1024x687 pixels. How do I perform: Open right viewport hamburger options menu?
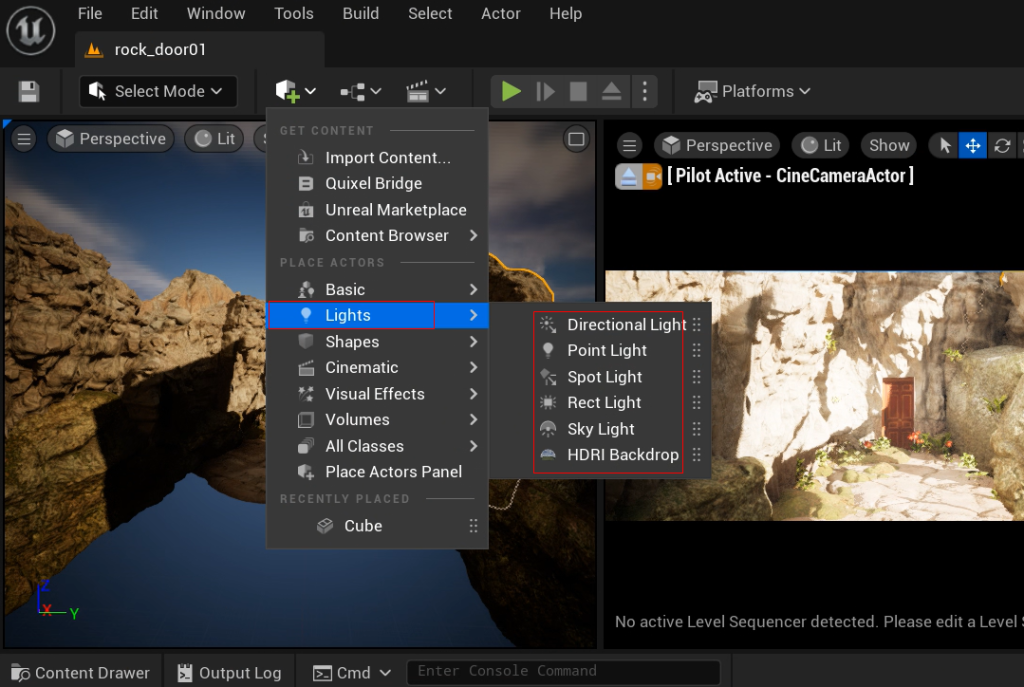630,146
